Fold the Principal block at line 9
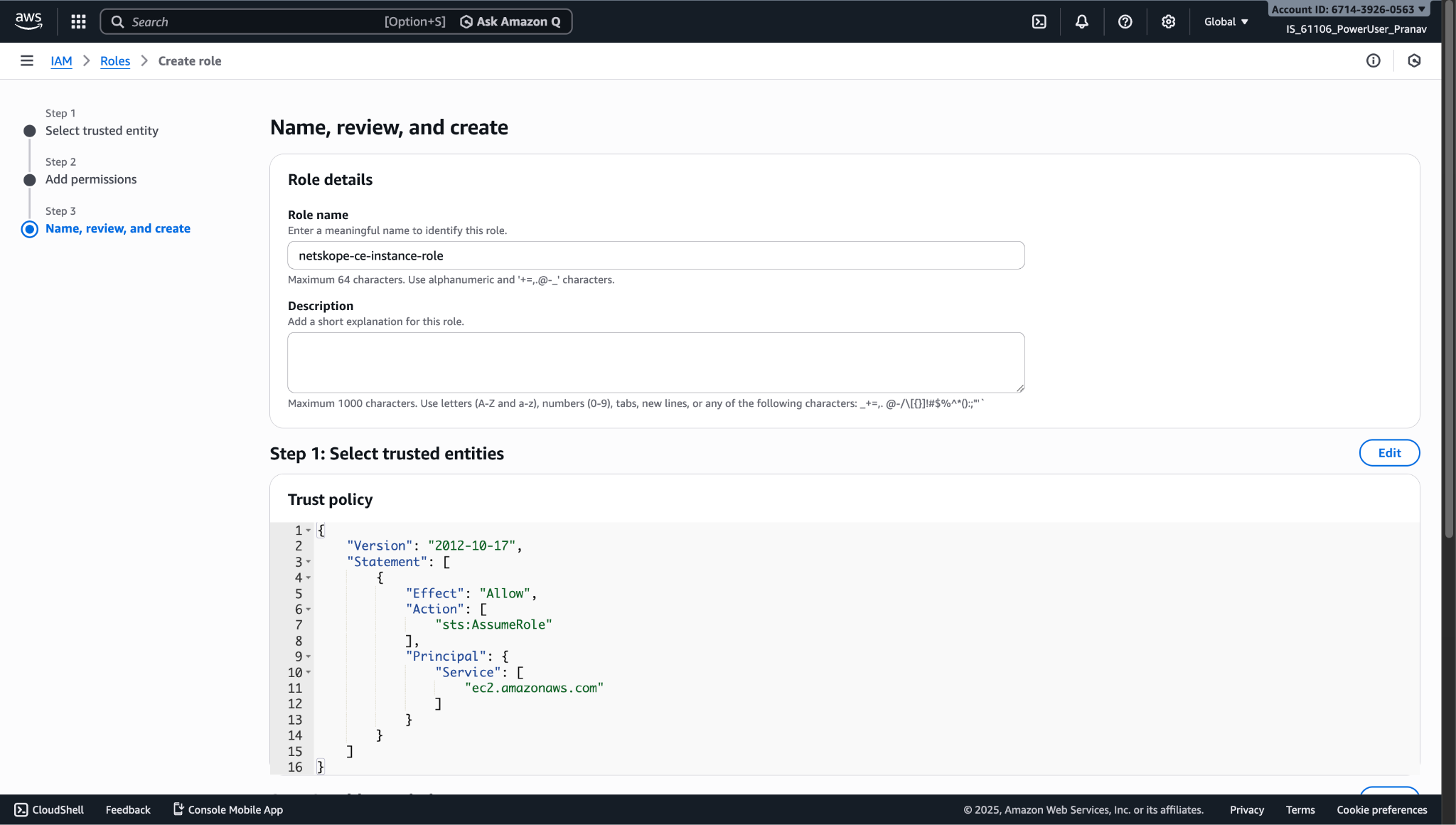Image resolution: width=1456 pixels, height=825 pixels. coord(309,656)
